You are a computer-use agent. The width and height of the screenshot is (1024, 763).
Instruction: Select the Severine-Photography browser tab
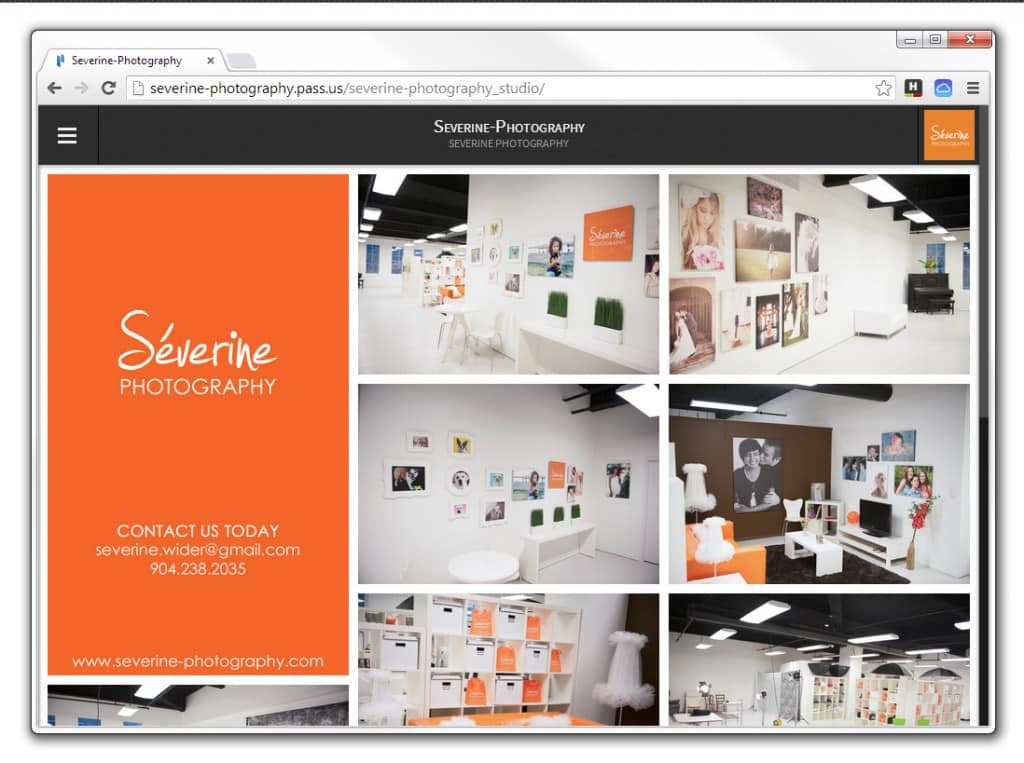coord(133,60)
